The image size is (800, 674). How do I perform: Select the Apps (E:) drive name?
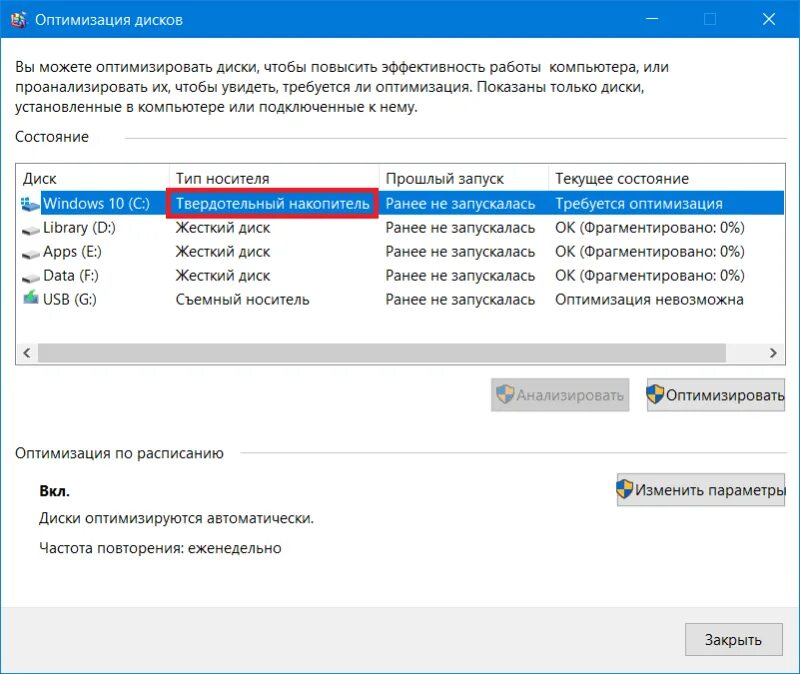72,252
